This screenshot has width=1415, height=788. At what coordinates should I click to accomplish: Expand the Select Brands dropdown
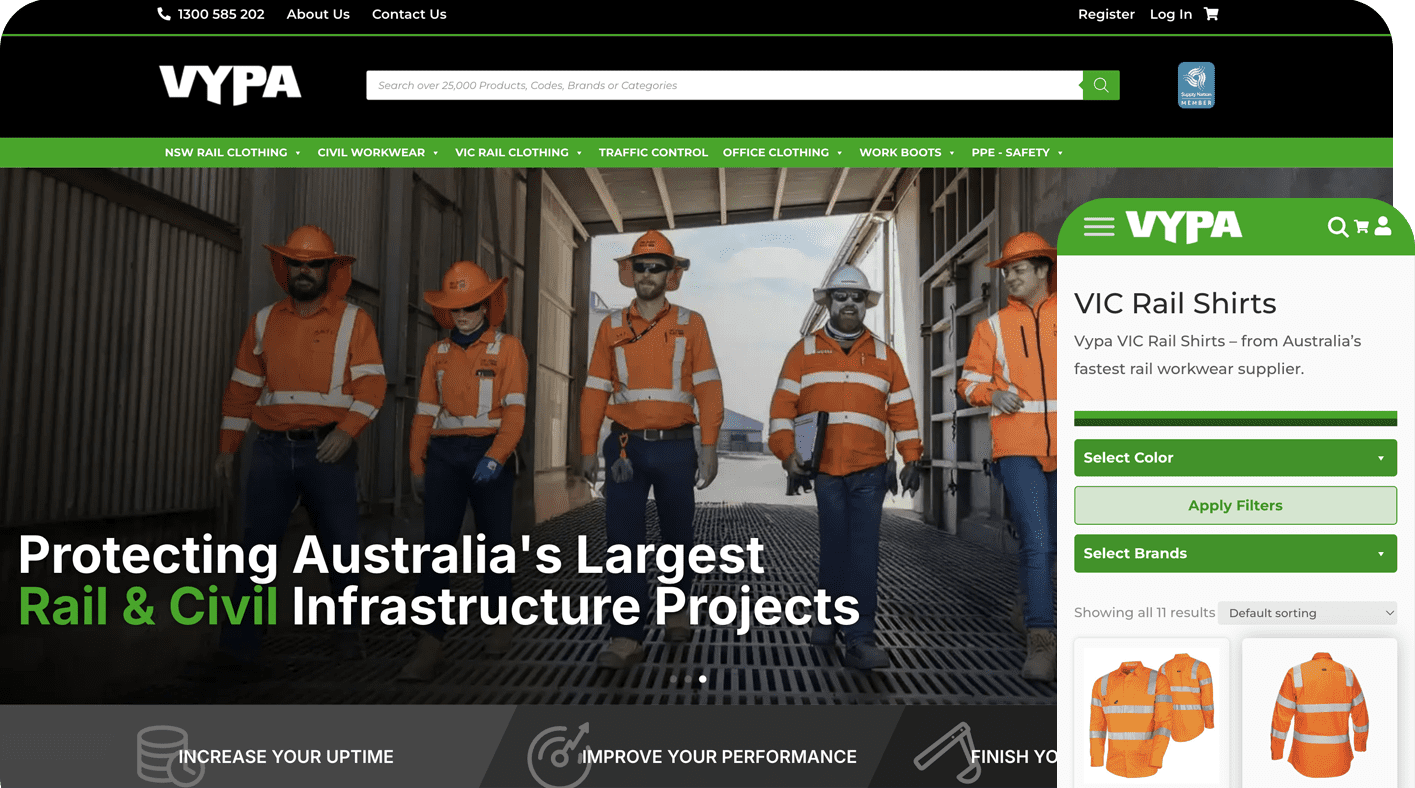[1235, 554]
